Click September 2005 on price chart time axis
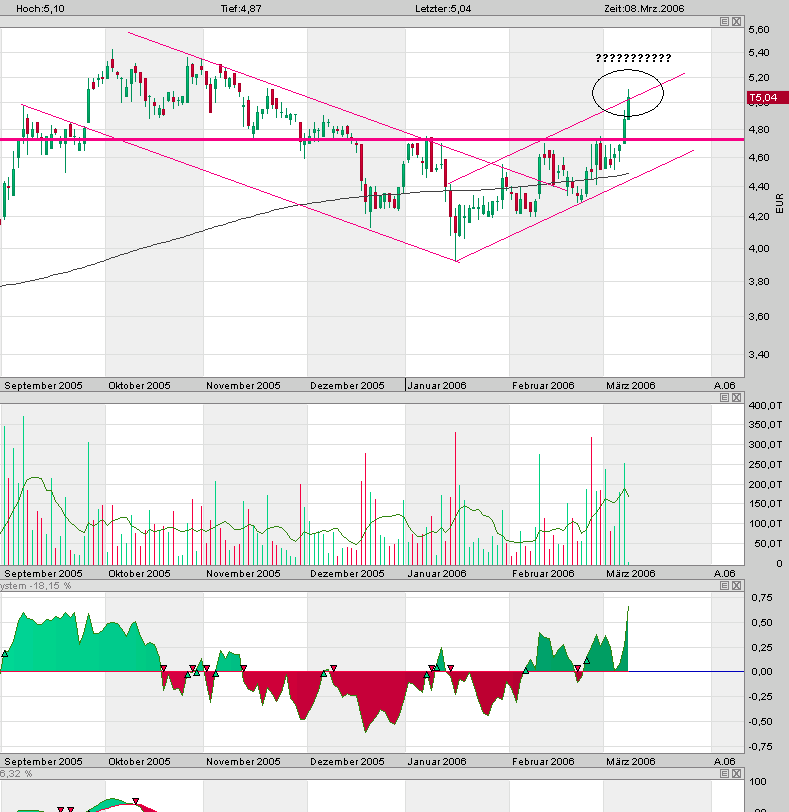The height and width of the screenshot is (812, 789). click(x=43, y=385)
